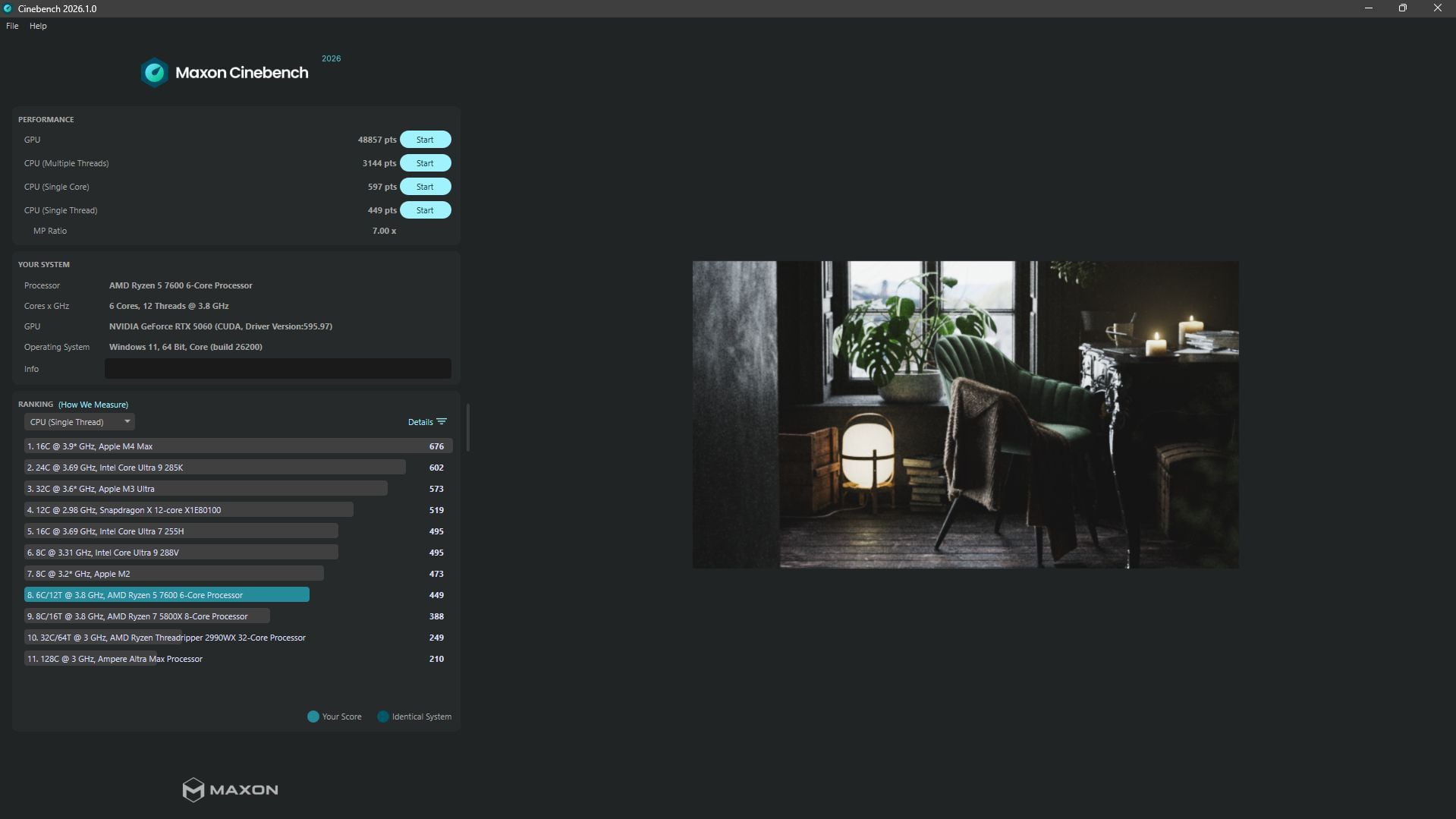Click the MP Ratio 7.00 x value
This screenshot has height=819, width=1456.
[x=384, y=231]
